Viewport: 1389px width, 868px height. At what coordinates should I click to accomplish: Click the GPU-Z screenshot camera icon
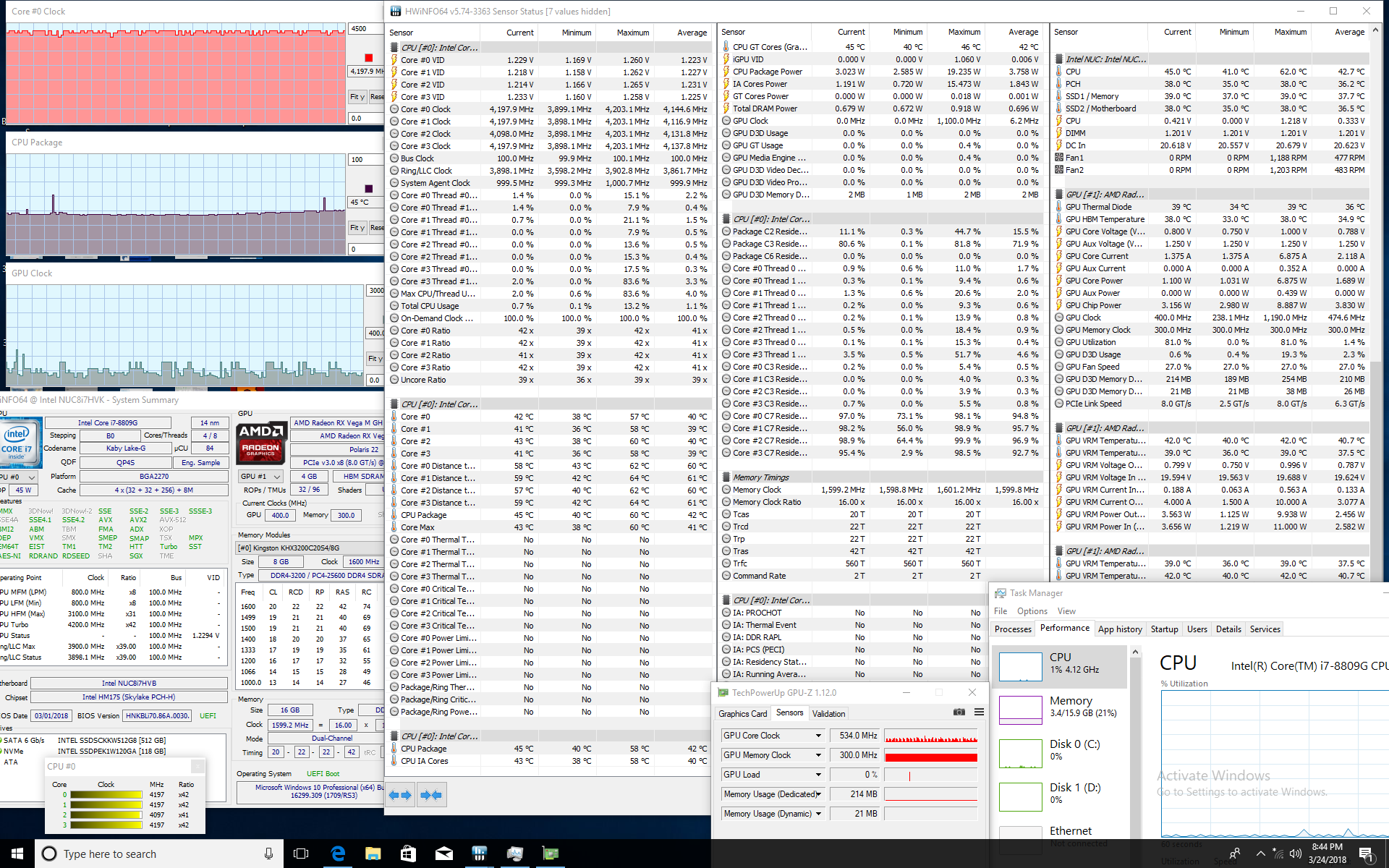pos(959,712)
